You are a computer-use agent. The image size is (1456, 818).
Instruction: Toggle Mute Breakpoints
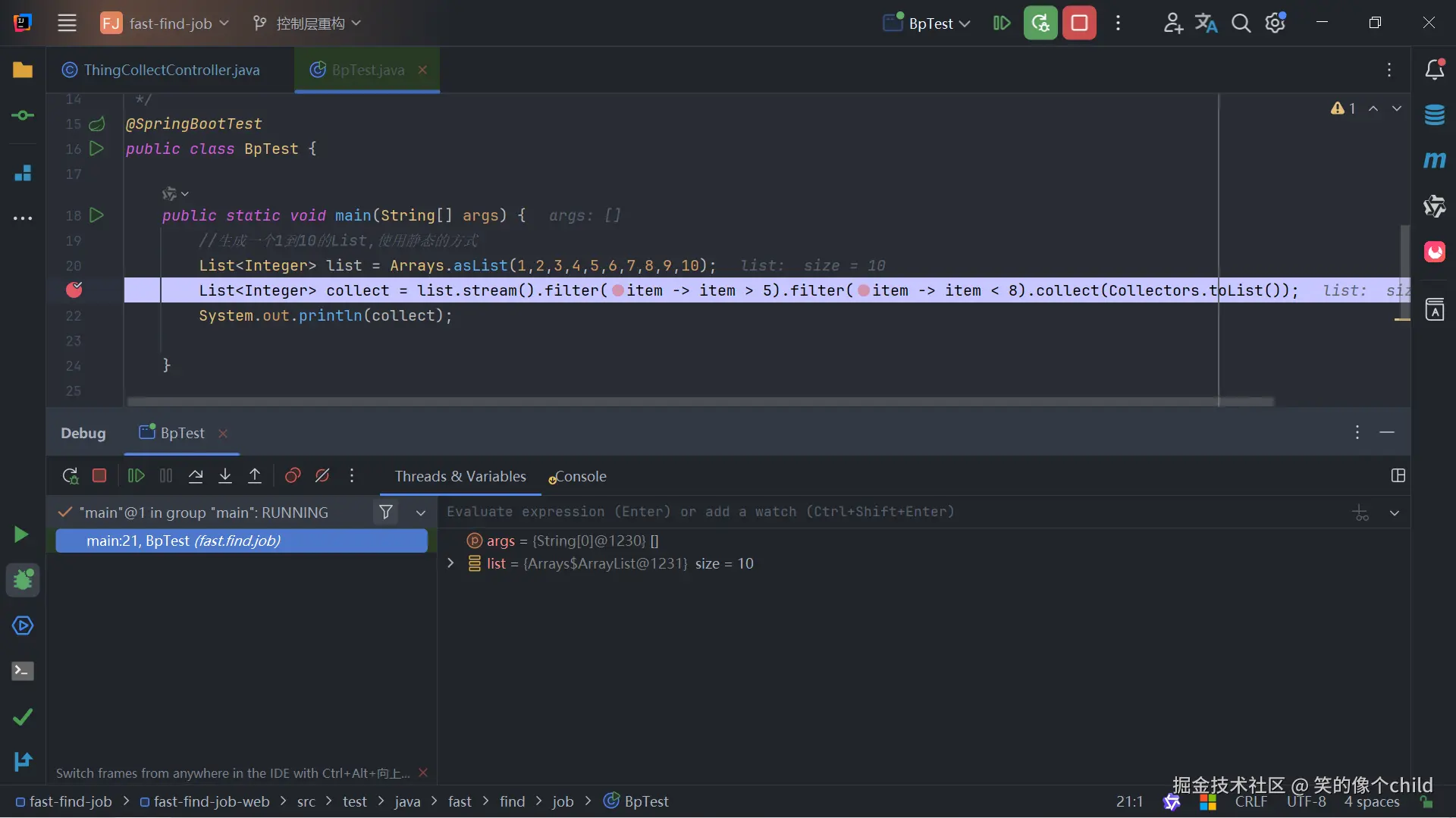click(322, 475)
